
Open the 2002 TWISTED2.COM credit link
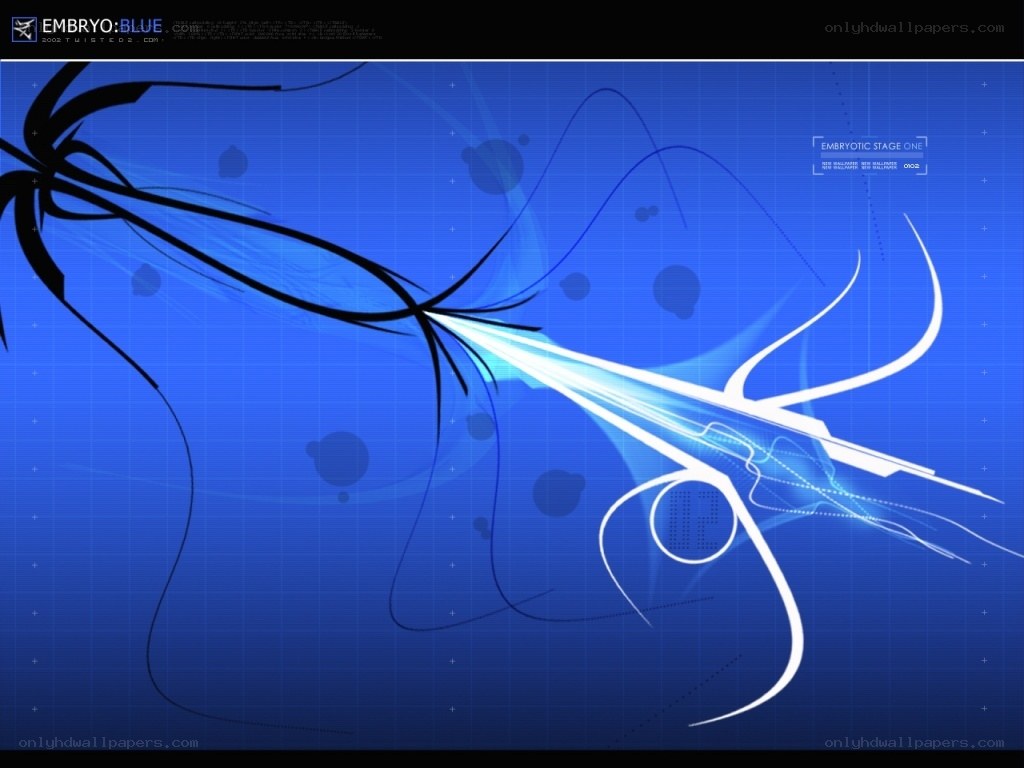pos(101,40)
